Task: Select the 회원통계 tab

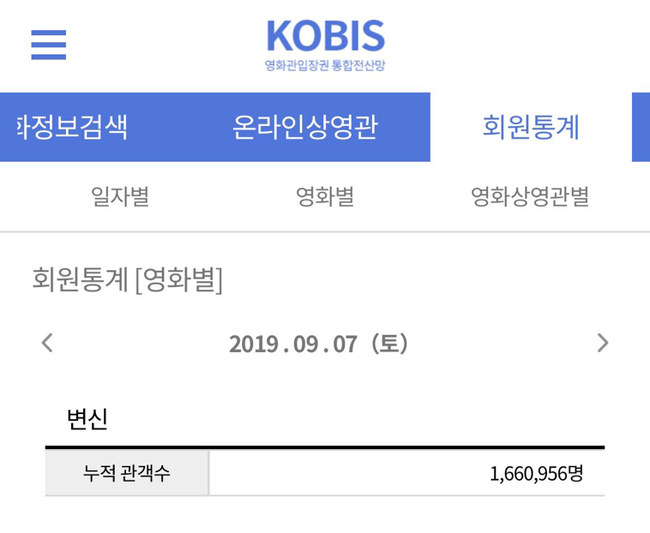Action: [530, 128]
